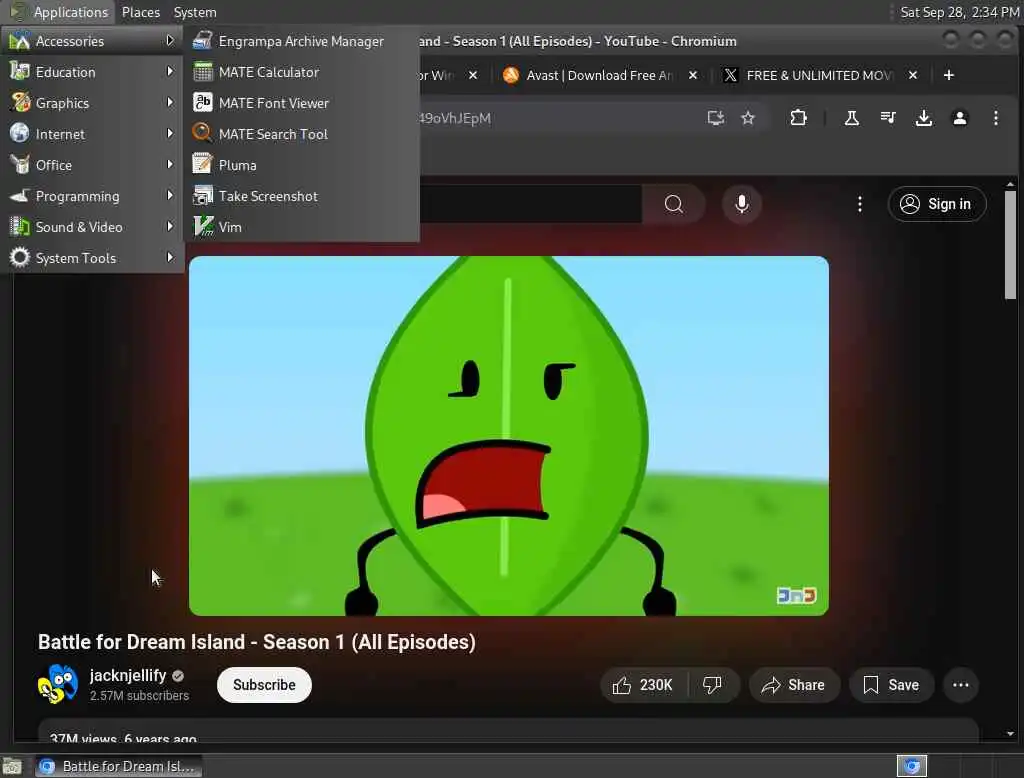
Task: Click the Battle for Dream Island video title
Action: click(257, 642)
